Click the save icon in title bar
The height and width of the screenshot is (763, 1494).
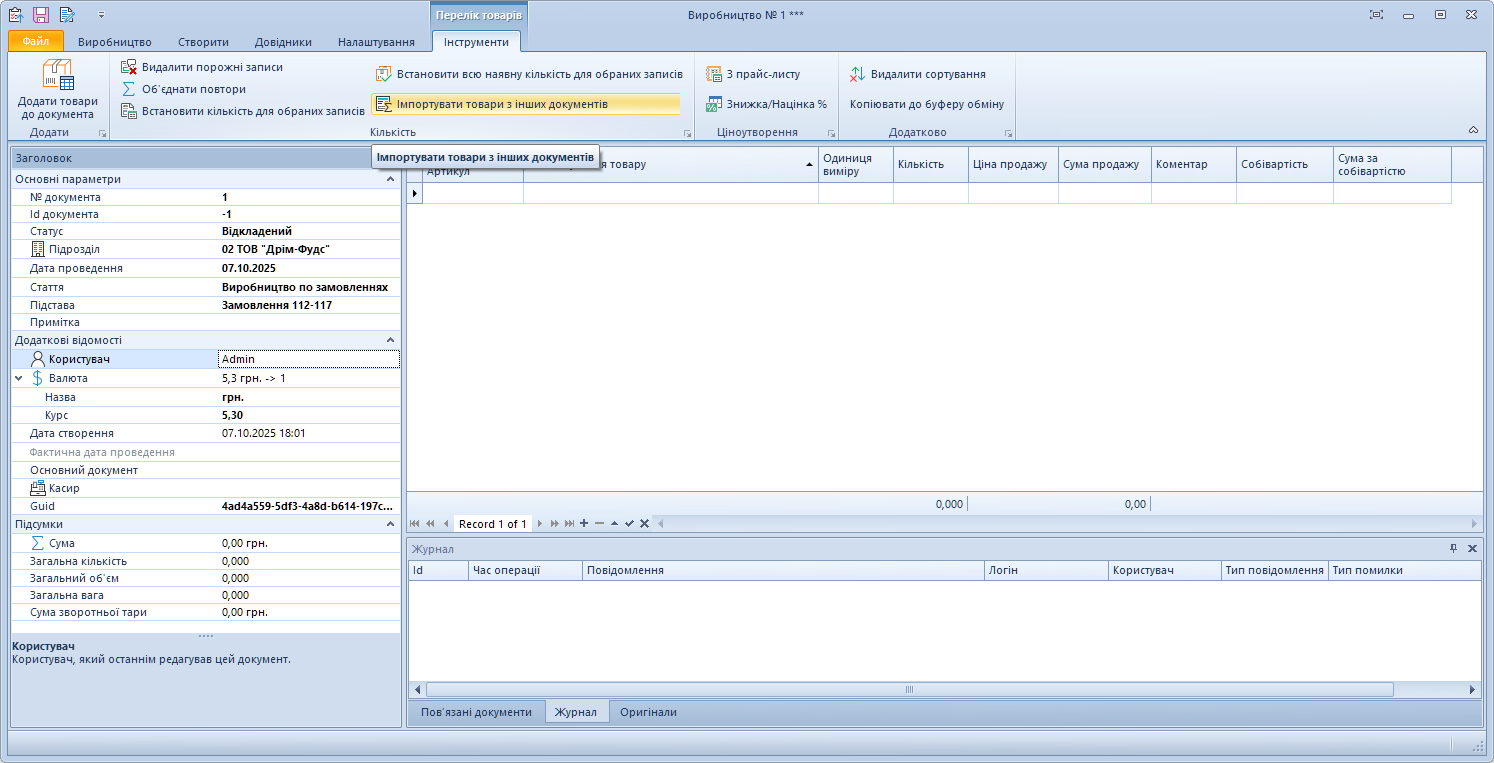[x=41, y=15]
